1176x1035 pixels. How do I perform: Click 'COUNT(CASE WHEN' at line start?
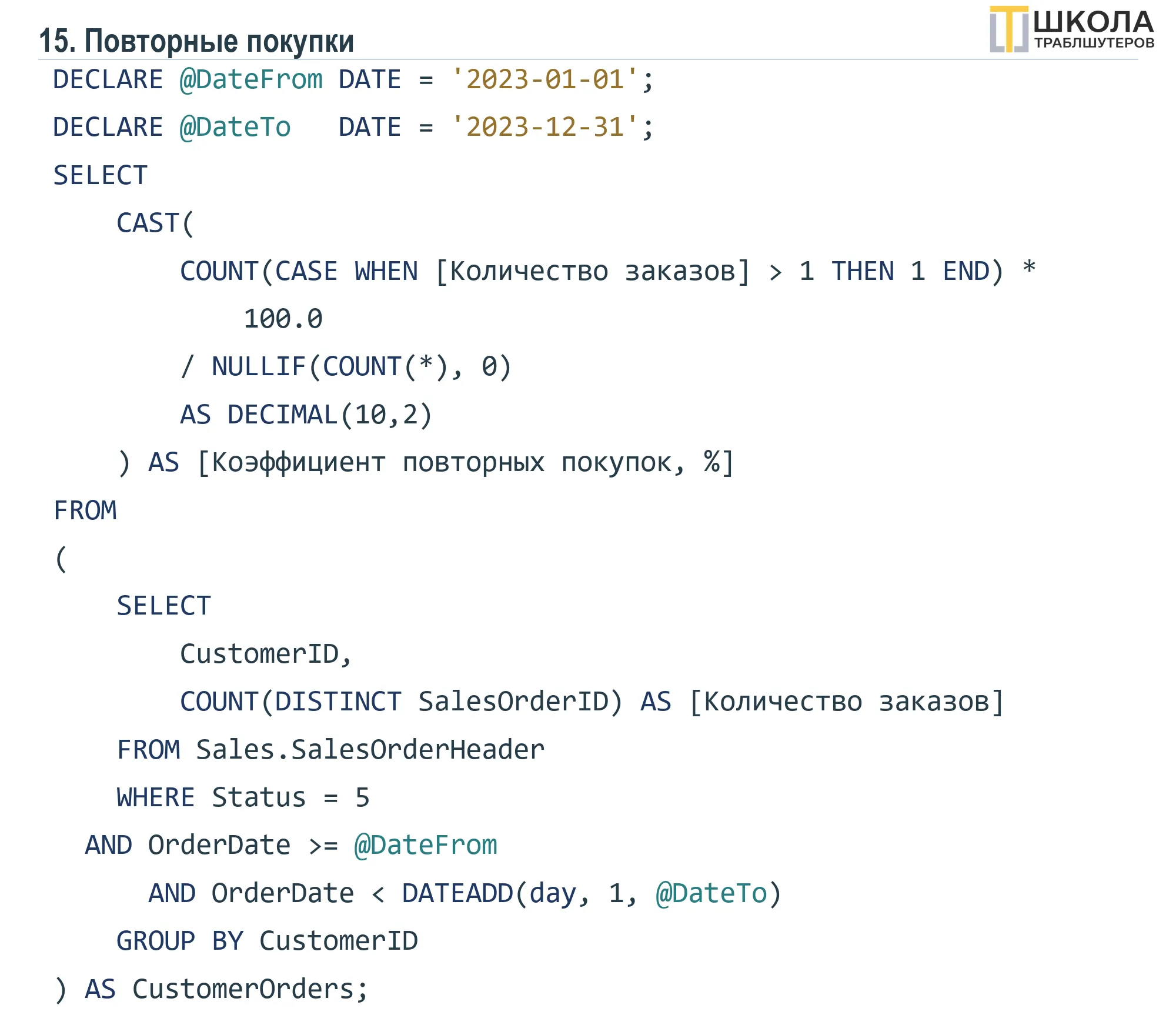pos(299,271)
